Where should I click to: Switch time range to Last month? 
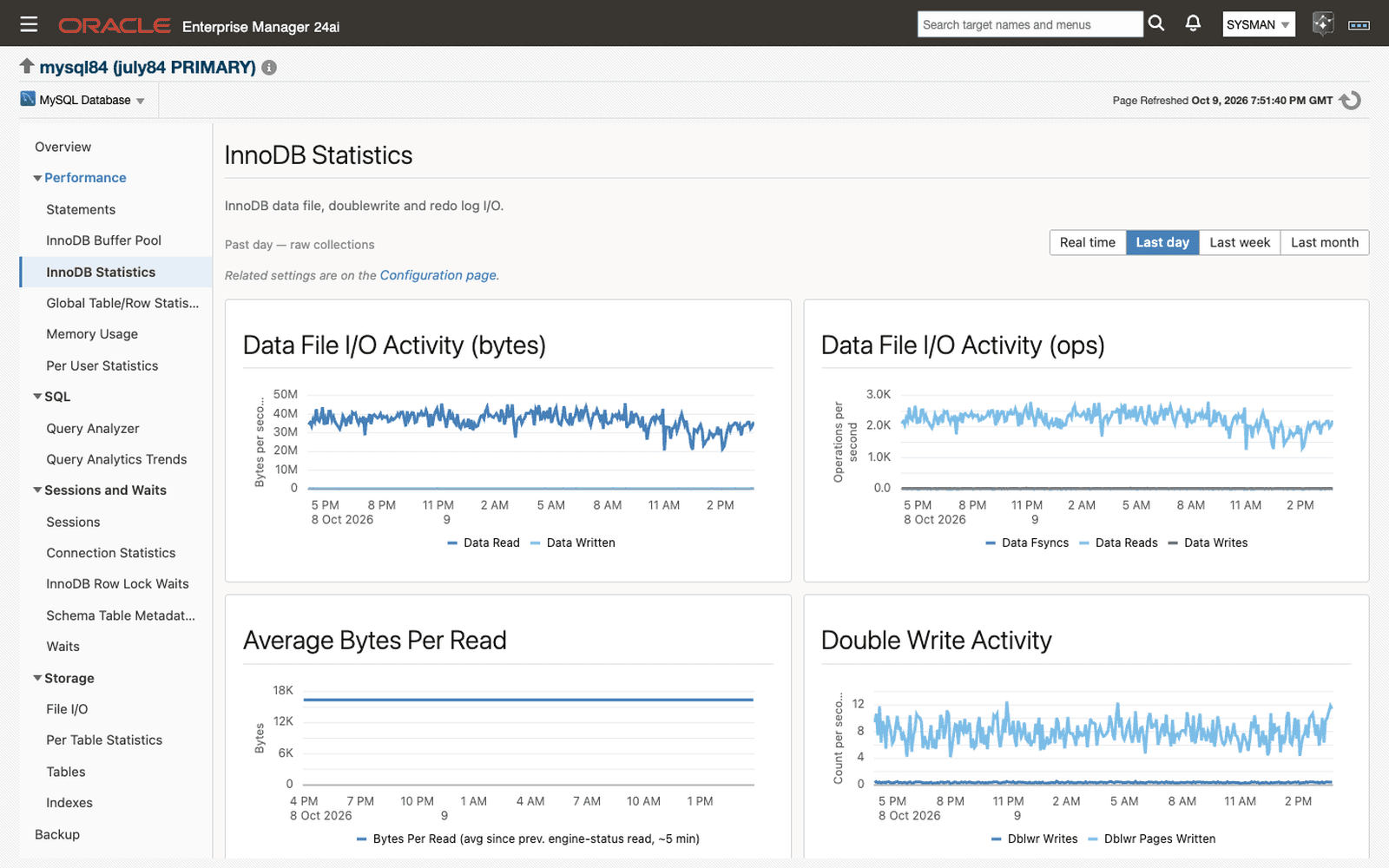coord(1325,242)
